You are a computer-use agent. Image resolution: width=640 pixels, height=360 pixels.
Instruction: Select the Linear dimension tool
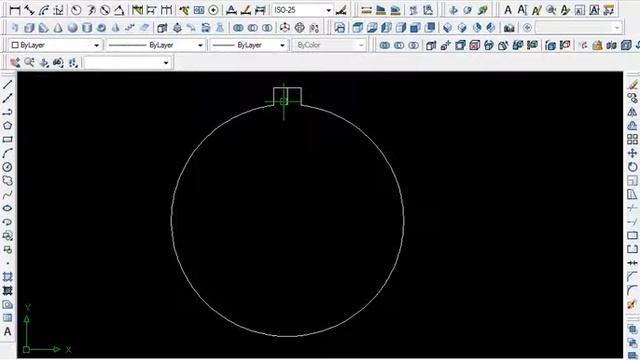tap(15, 10)
